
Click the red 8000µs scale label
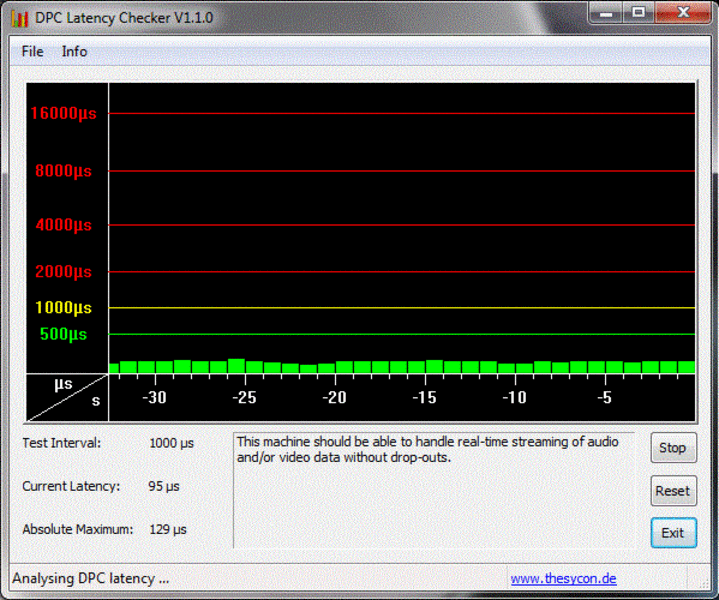pos(63,171)
